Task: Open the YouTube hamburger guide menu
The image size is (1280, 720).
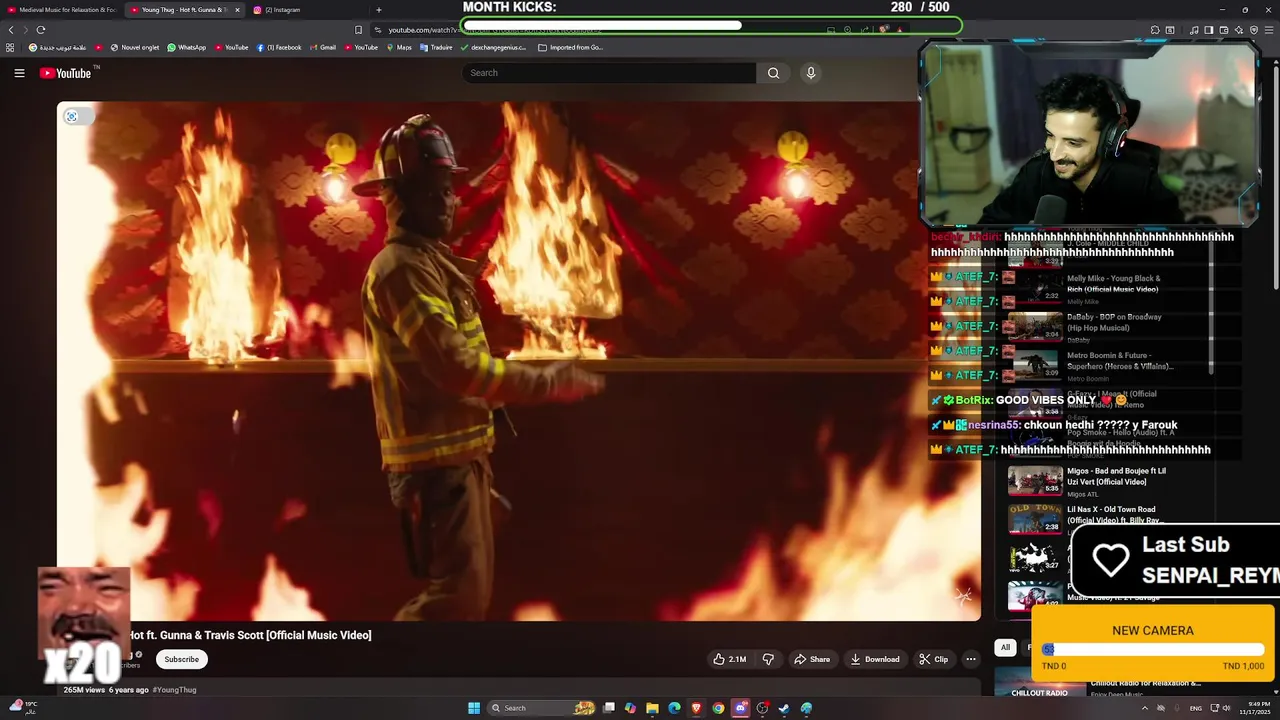Action: coord(19,73)
